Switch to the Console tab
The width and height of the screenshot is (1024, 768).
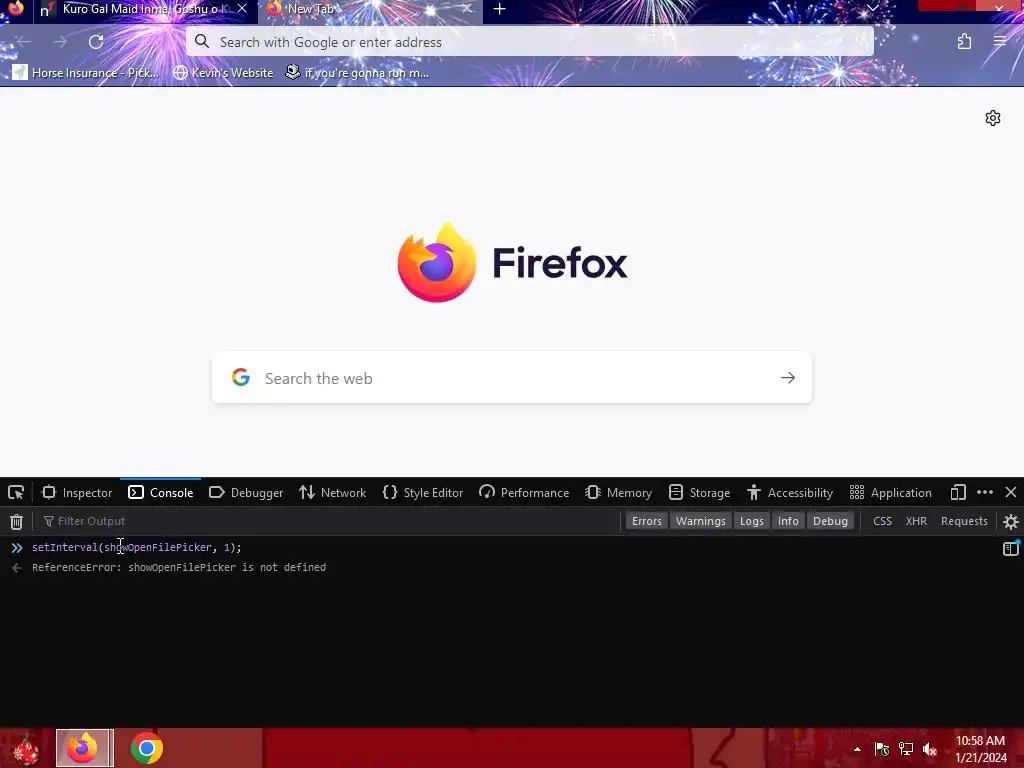click(x=161, y=492)
